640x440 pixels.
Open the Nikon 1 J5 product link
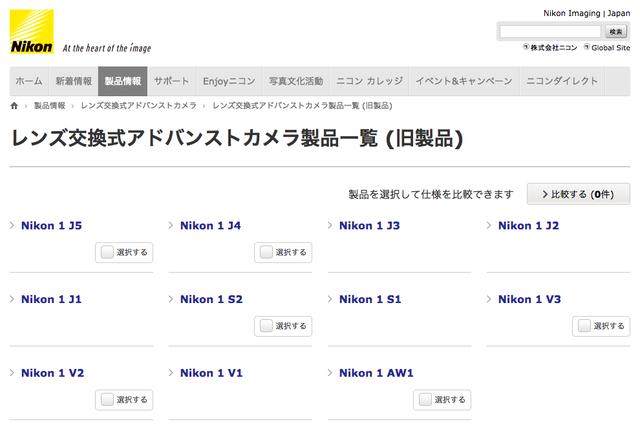coord(51,226)
